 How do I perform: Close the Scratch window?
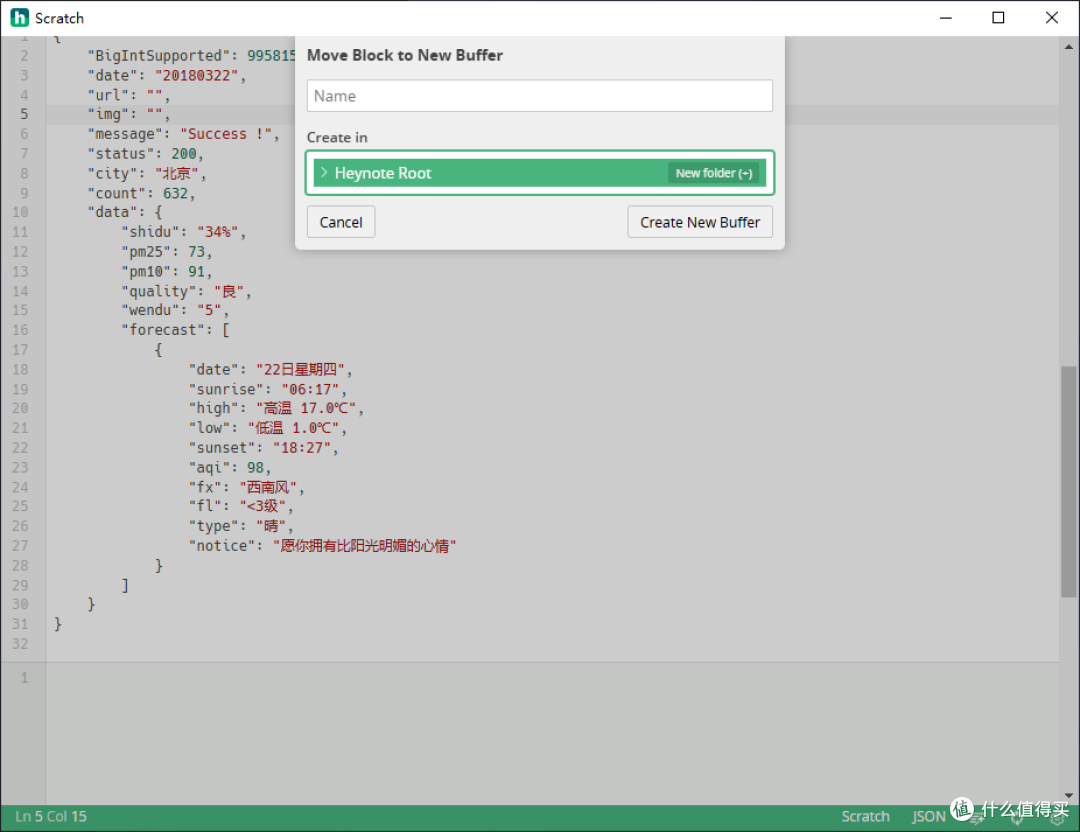pyautogui.click(x=1052, y=18)
